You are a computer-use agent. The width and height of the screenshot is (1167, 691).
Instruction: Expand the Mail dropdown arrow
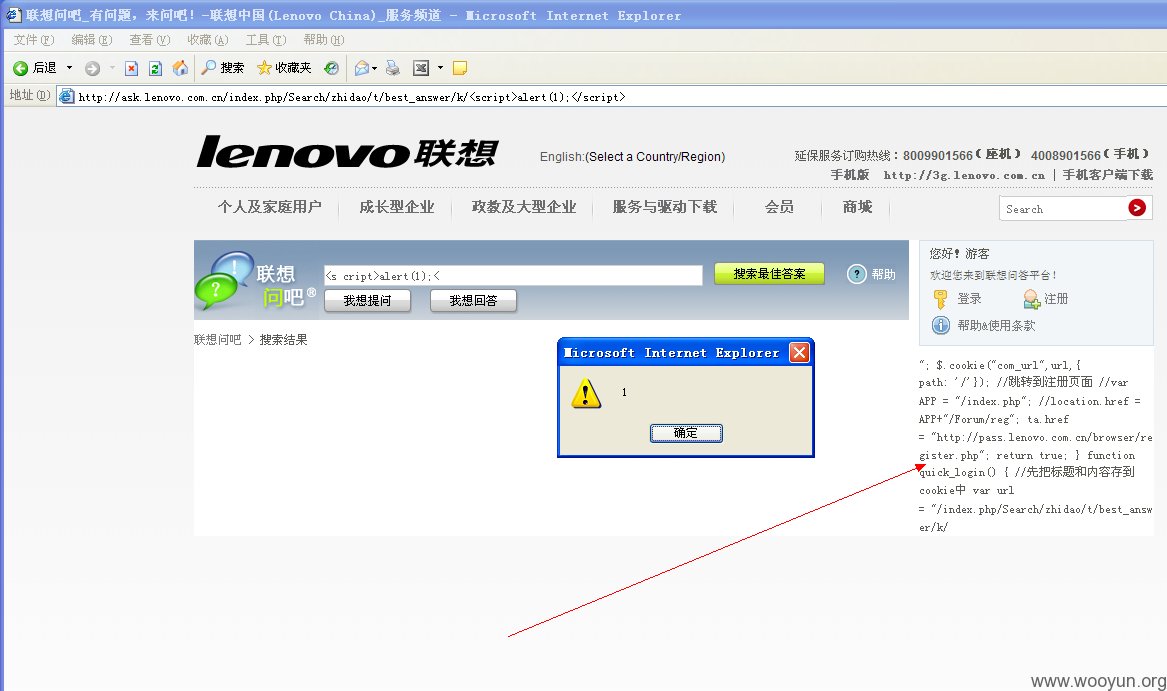coord(374,69)
